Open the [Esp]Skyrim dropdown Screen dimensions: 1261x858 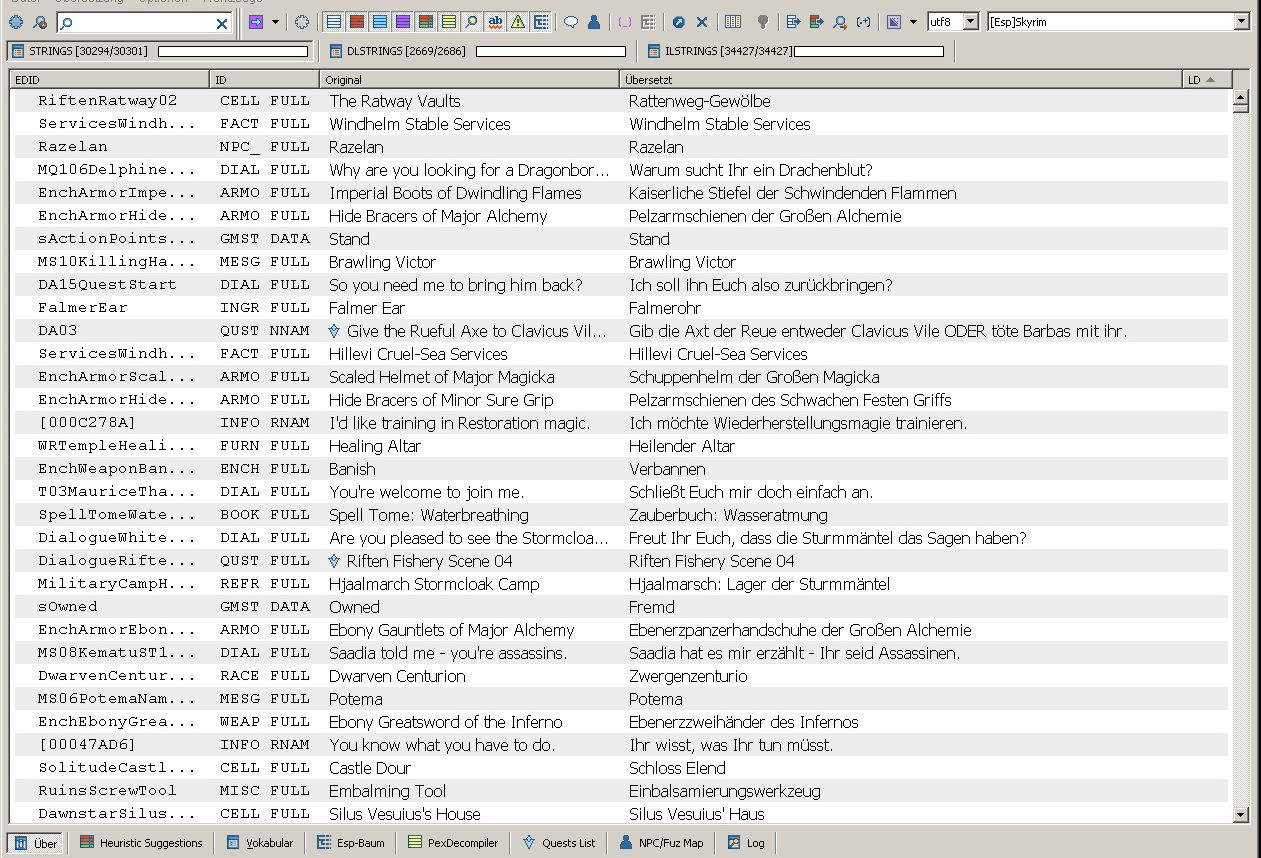[x=1241, y=22]
